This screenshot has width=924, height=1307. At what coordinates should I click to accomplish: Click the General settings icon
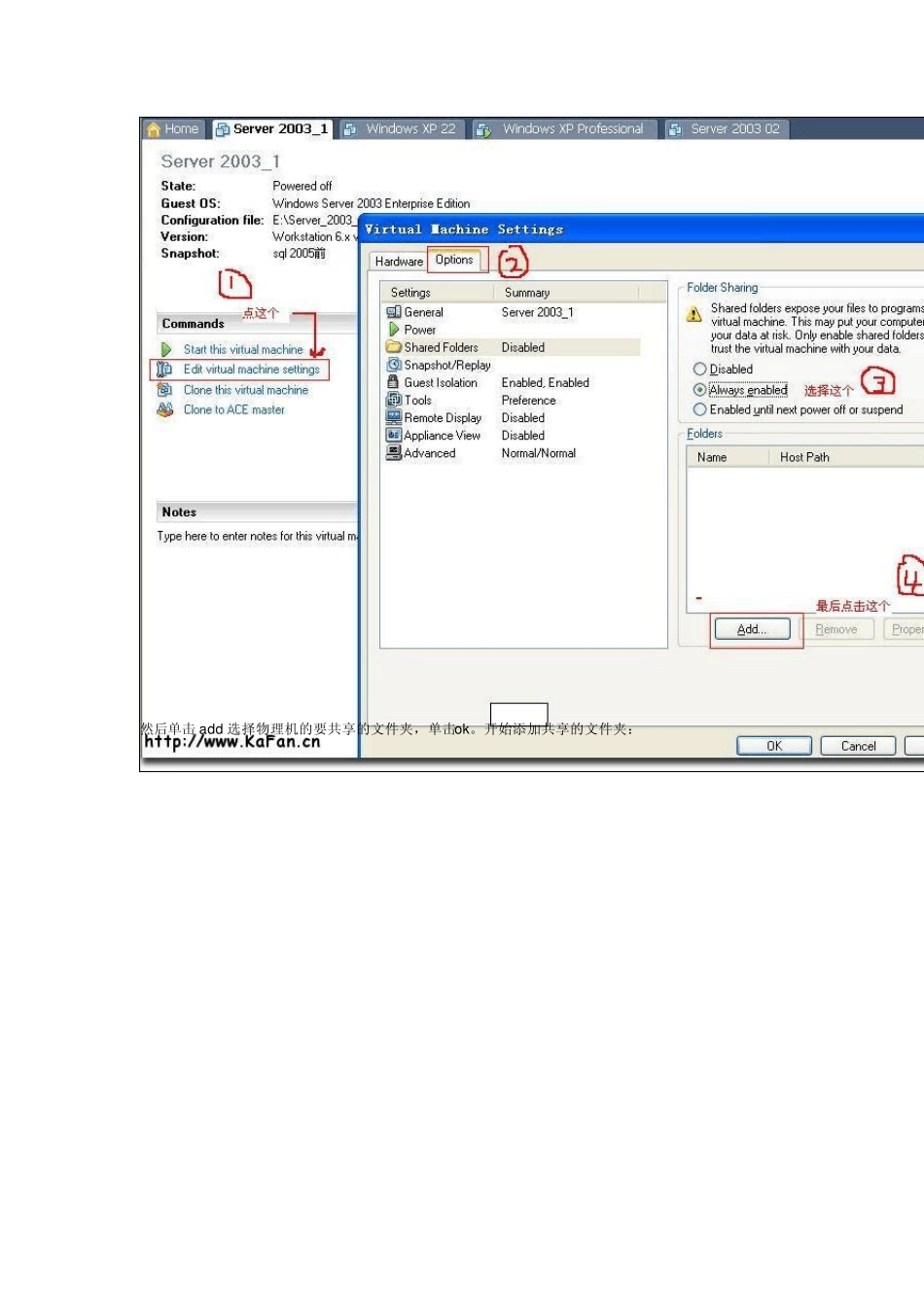click(x=394, y=312)
